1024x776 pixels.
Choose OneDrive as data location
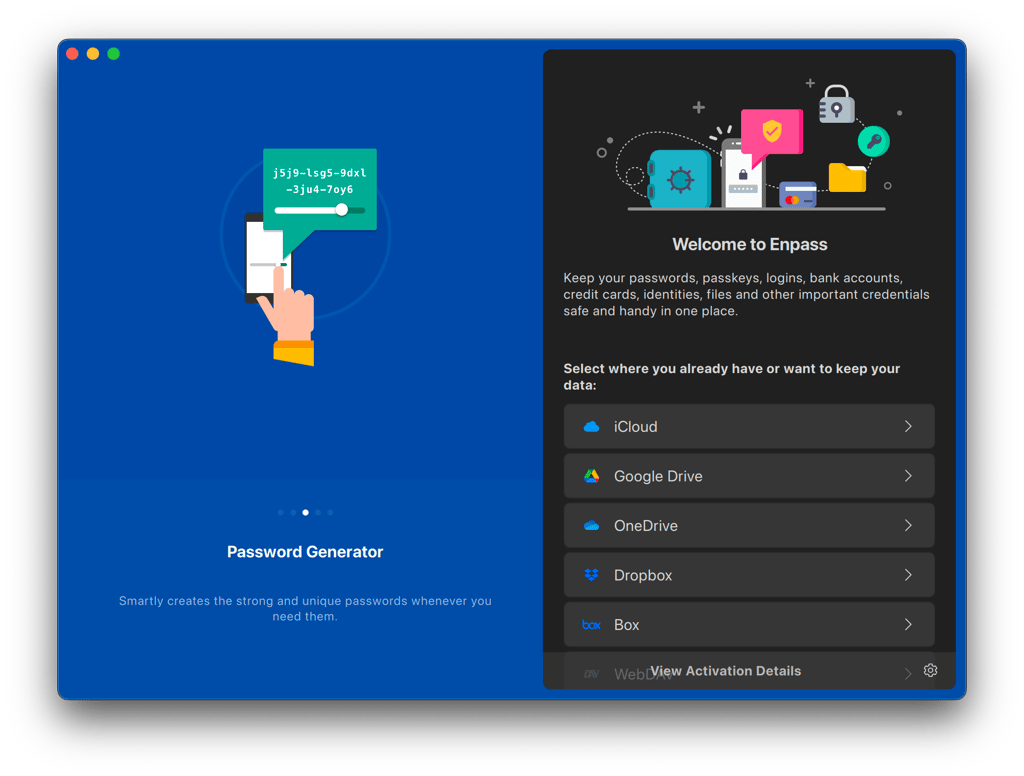point(749,526)
